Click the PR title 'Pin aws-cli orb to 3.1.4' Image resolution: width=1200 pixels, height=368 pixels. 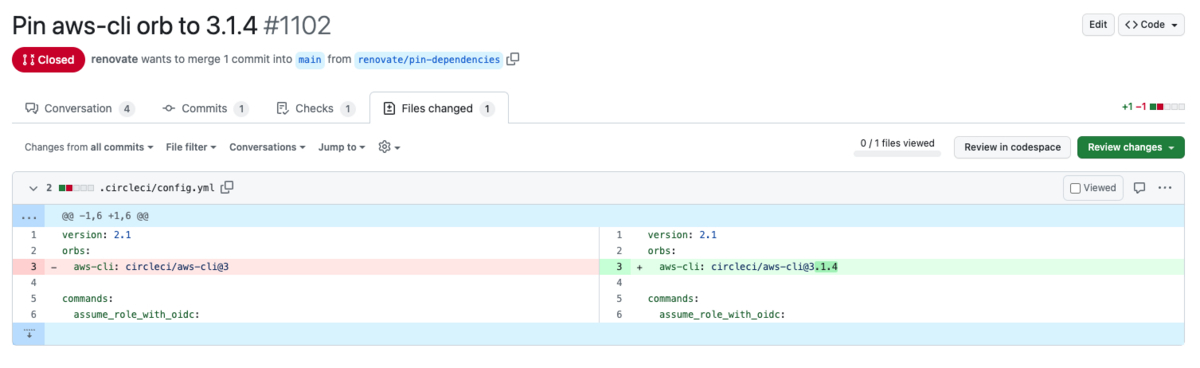point(135,25)
